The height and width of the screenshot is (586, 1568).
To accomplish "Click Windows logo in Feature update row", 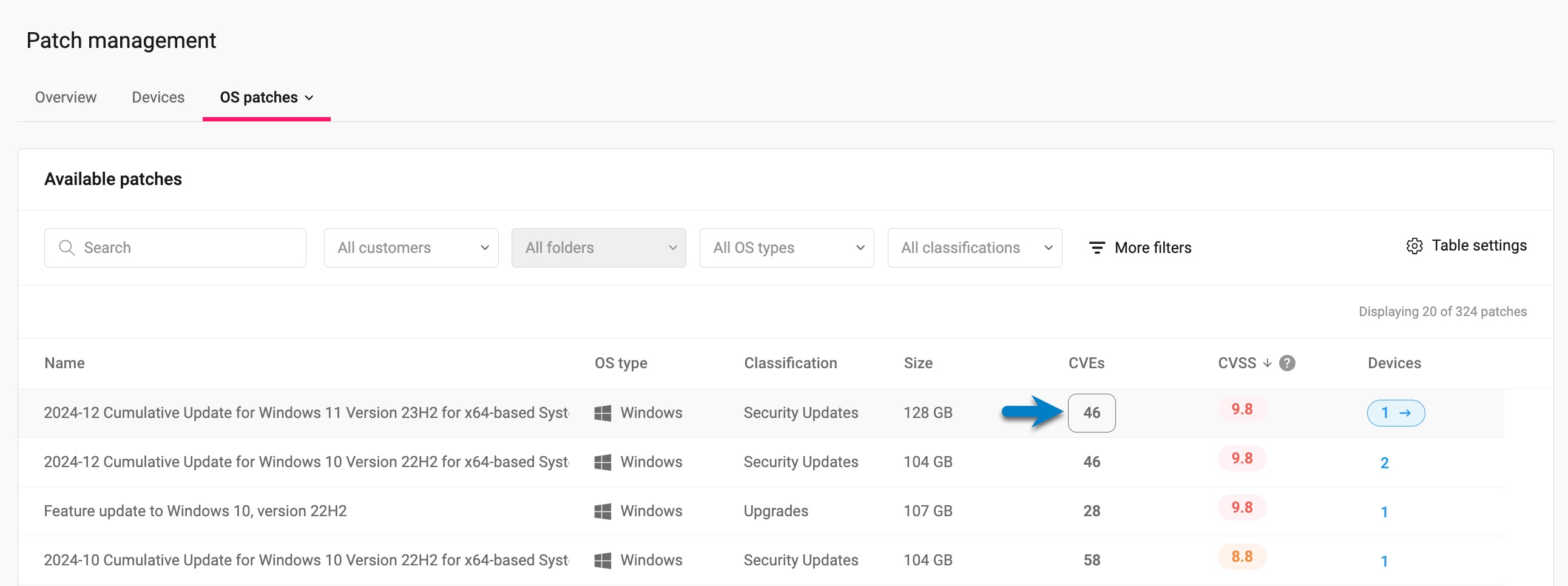I will click(x=602, y=511).
